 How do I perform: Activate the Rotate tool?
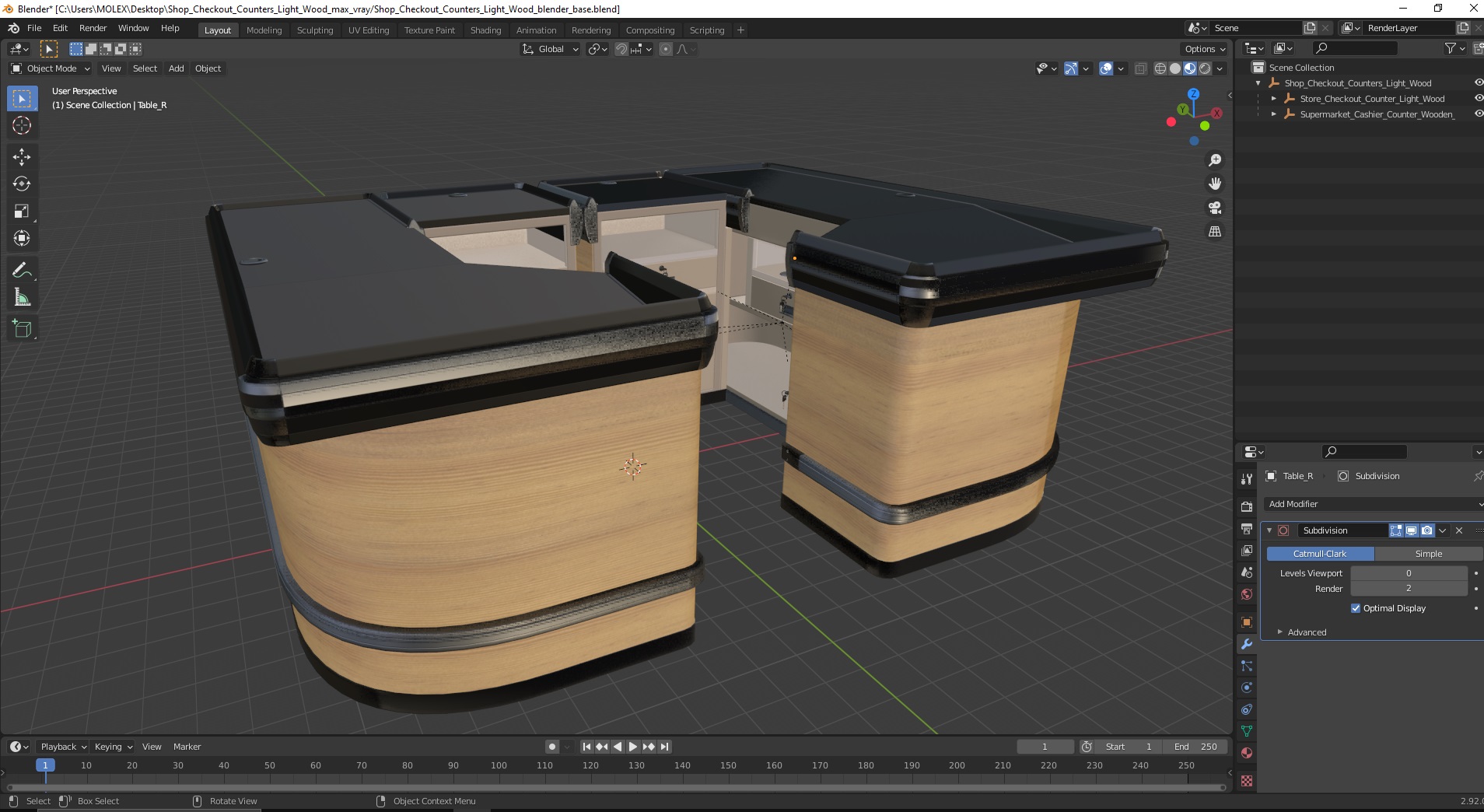(x=22, y=184)
